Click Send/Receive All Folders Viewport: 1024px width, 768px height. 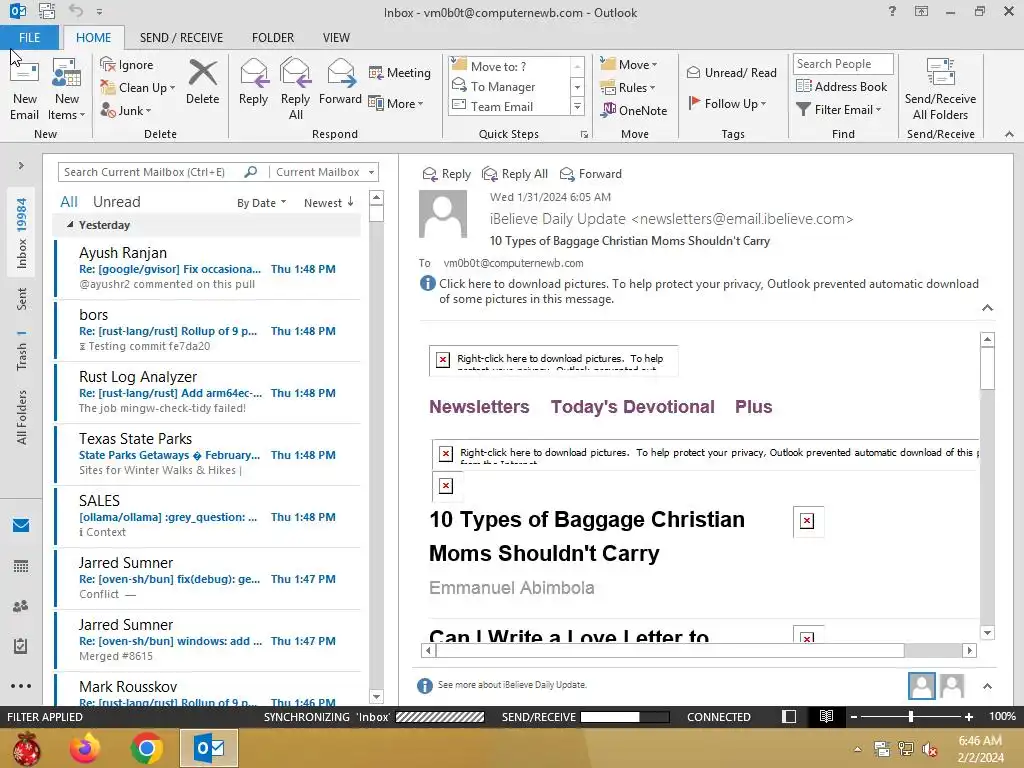coord(940,89)
